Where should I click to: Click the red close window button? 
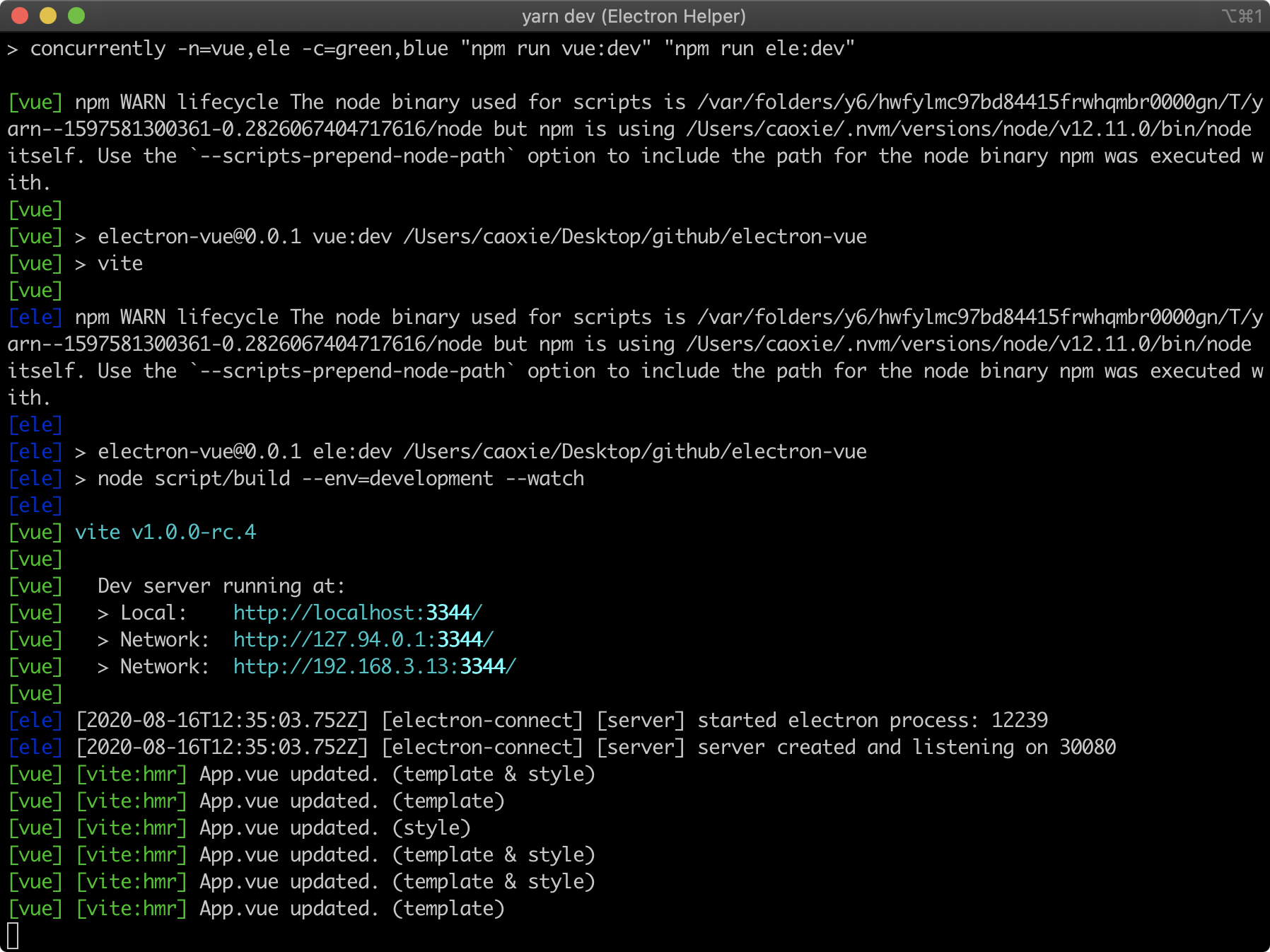[20, 16]
